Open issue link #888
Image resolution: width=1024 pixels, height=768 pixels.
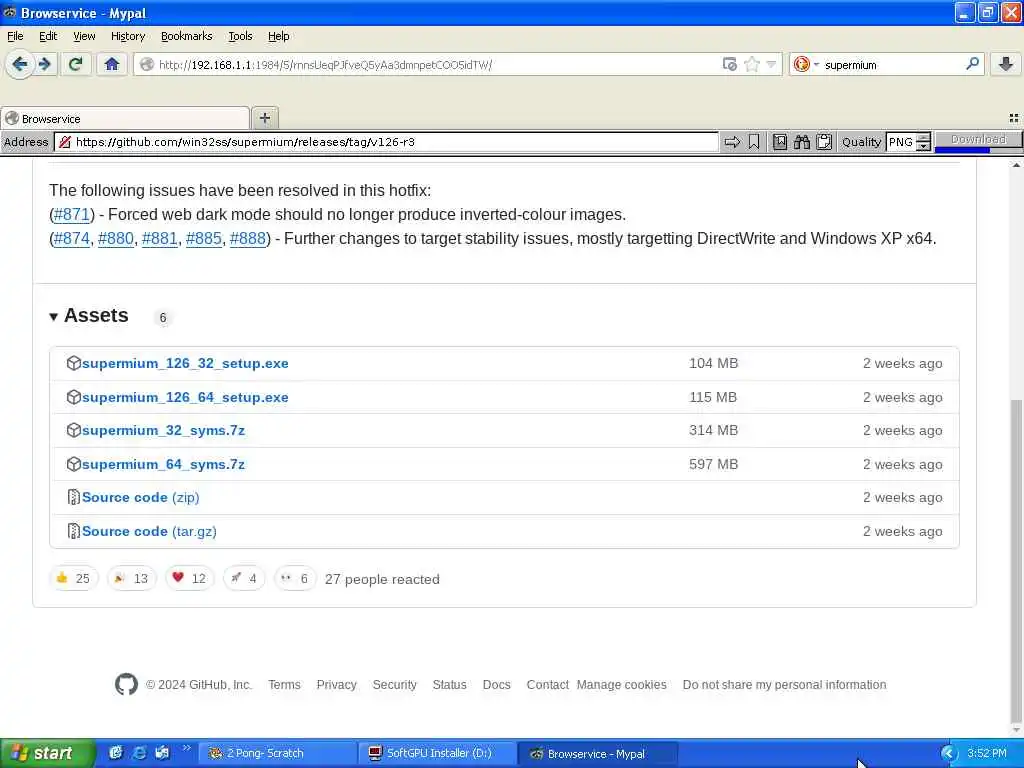(x=248, y=238)
